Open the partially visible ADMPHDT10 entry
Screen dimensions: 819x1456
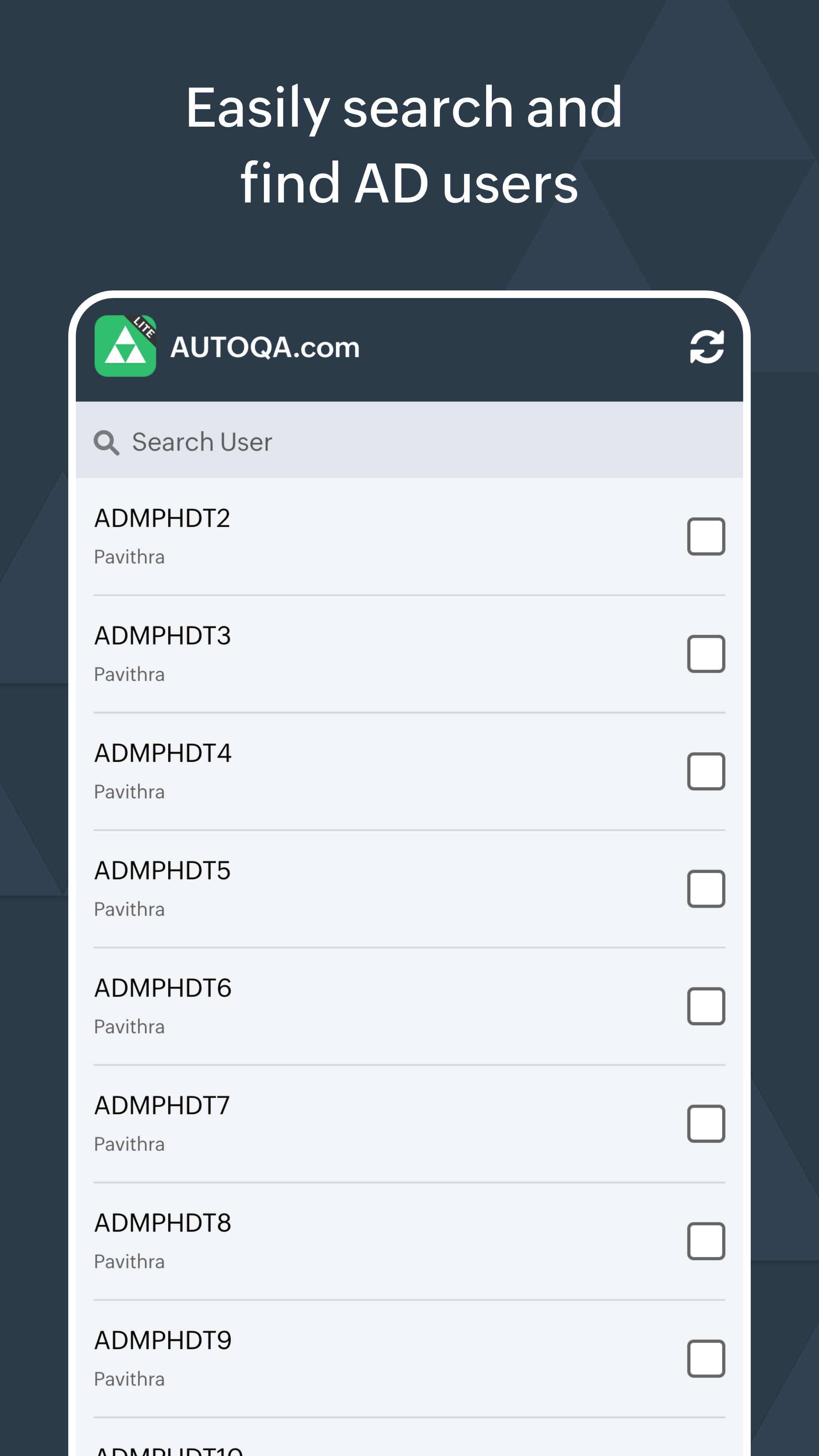[168, 1449]
